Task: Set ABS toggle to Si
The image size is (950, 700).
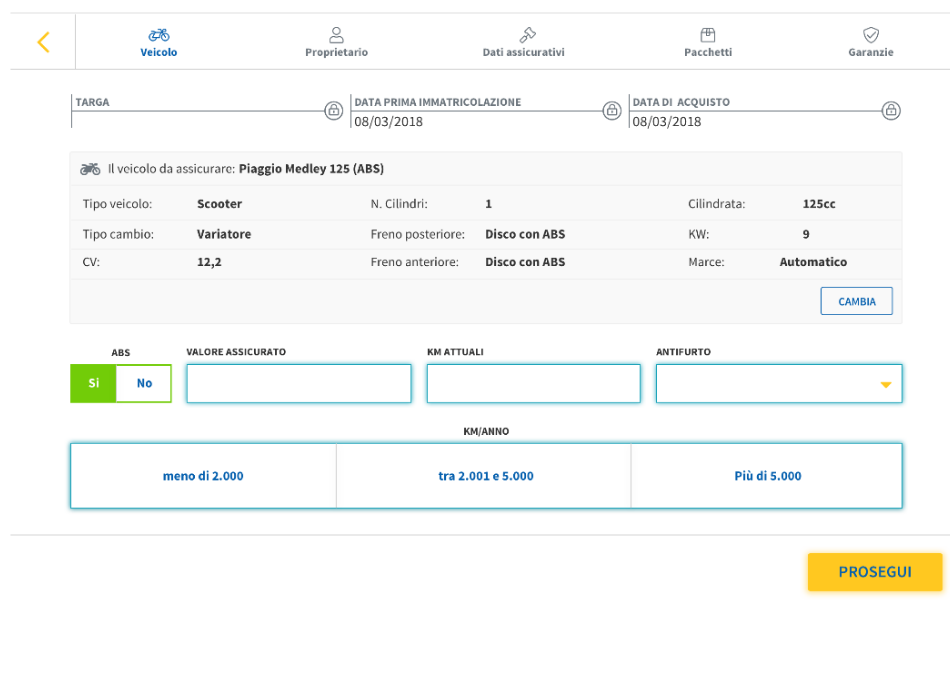Action: [94, 383]
